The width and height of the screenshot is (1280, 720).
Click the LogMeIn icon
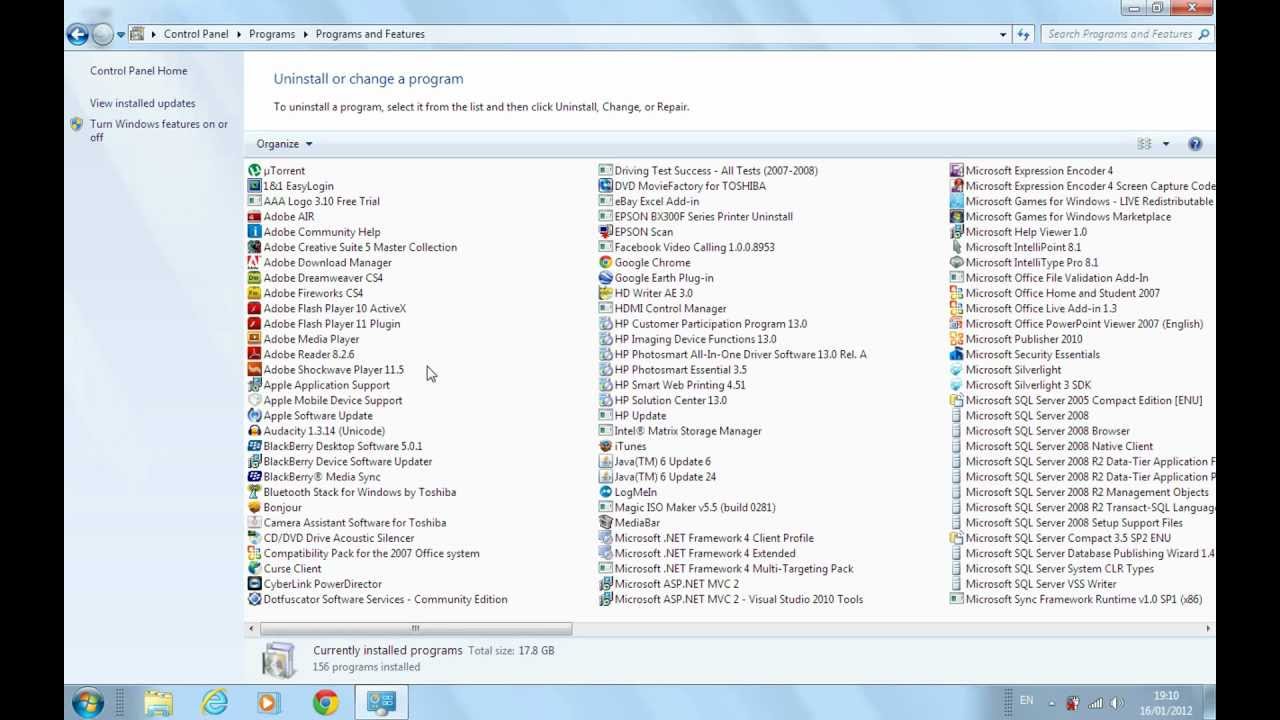(606, 492)
